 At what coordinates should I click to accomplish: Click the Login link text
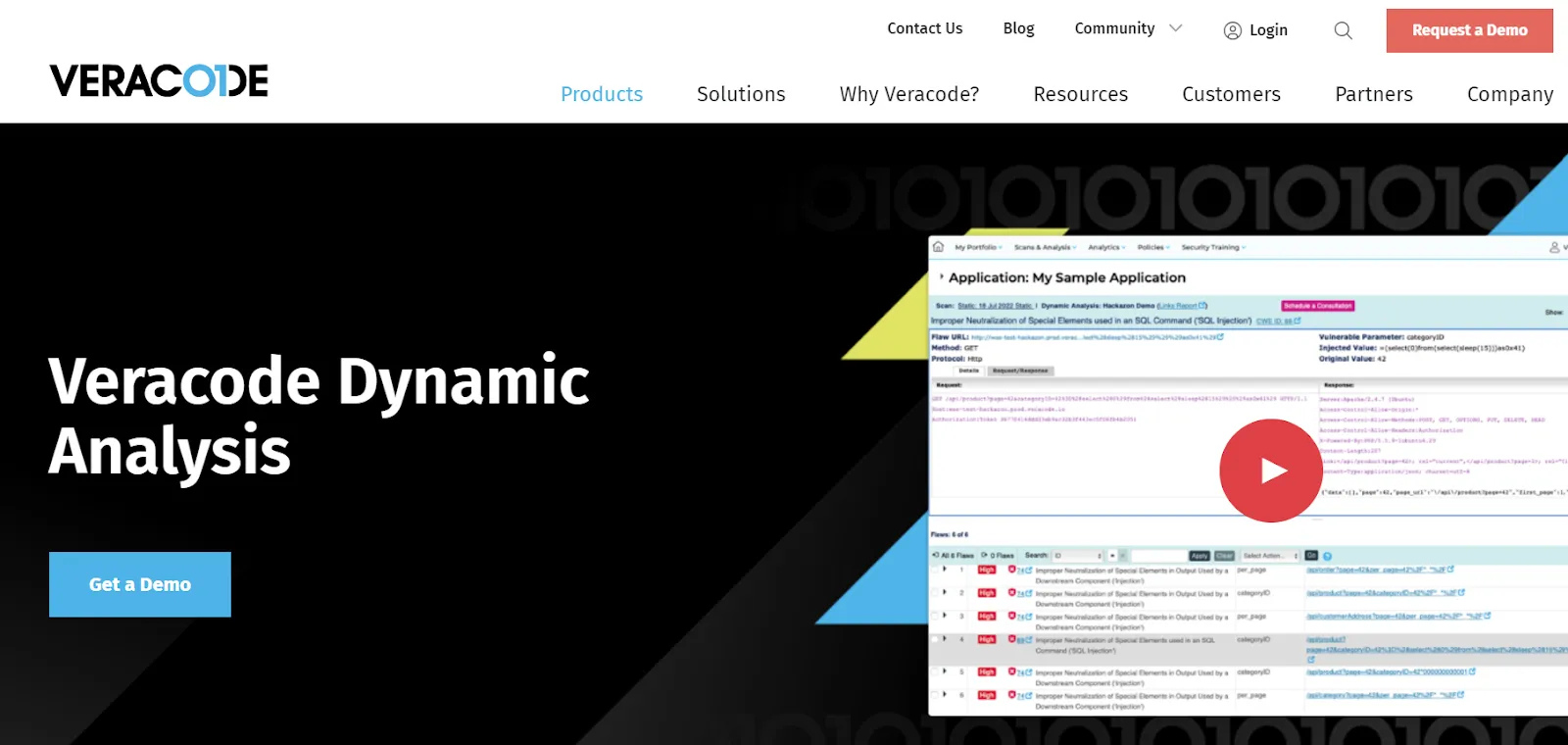[1268, 30]
